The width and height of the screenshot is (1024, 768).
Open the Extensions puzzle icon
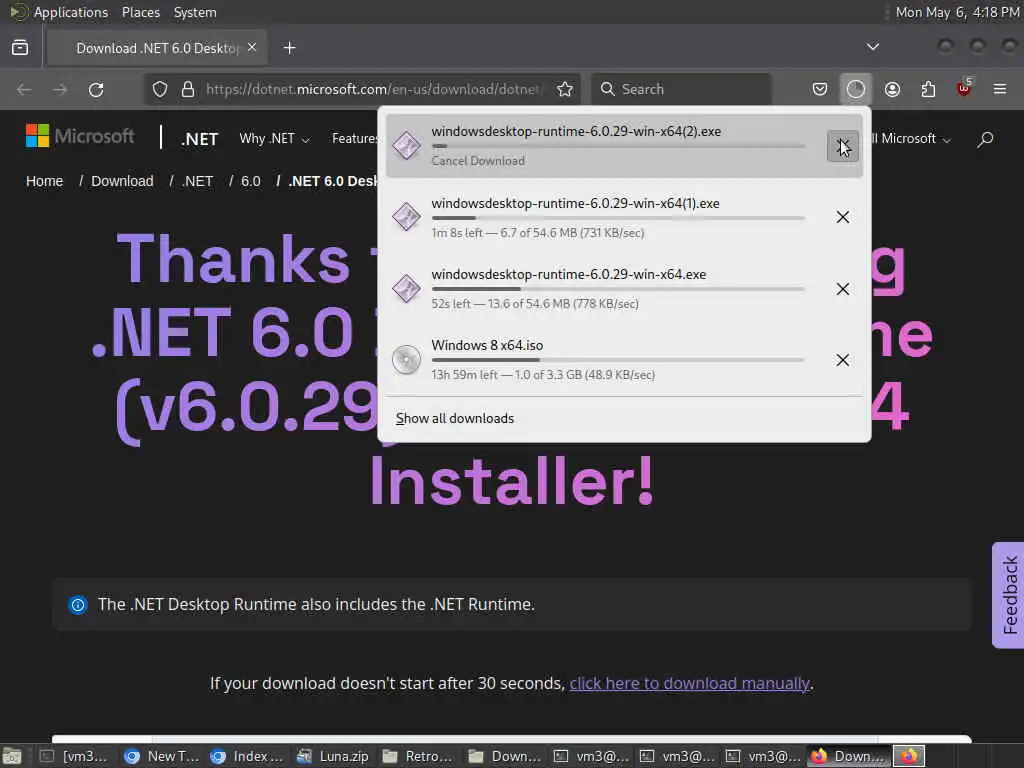click(928, 89)
